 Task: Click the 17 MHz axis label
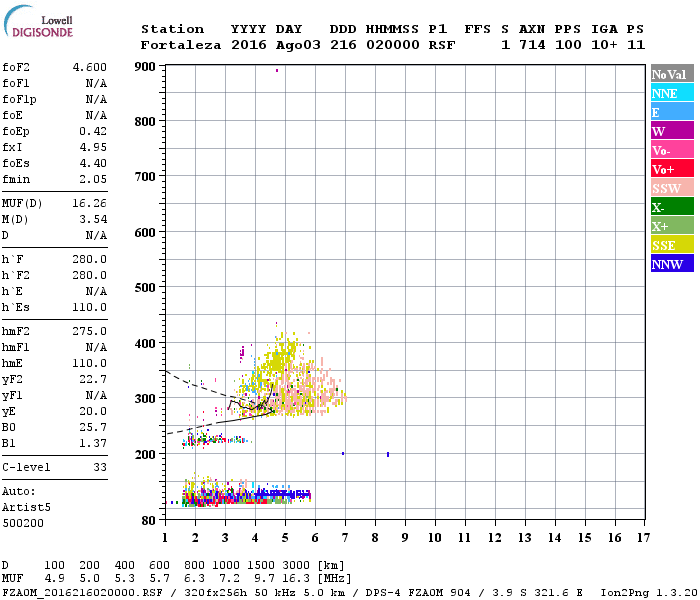[x=643, y=538]
